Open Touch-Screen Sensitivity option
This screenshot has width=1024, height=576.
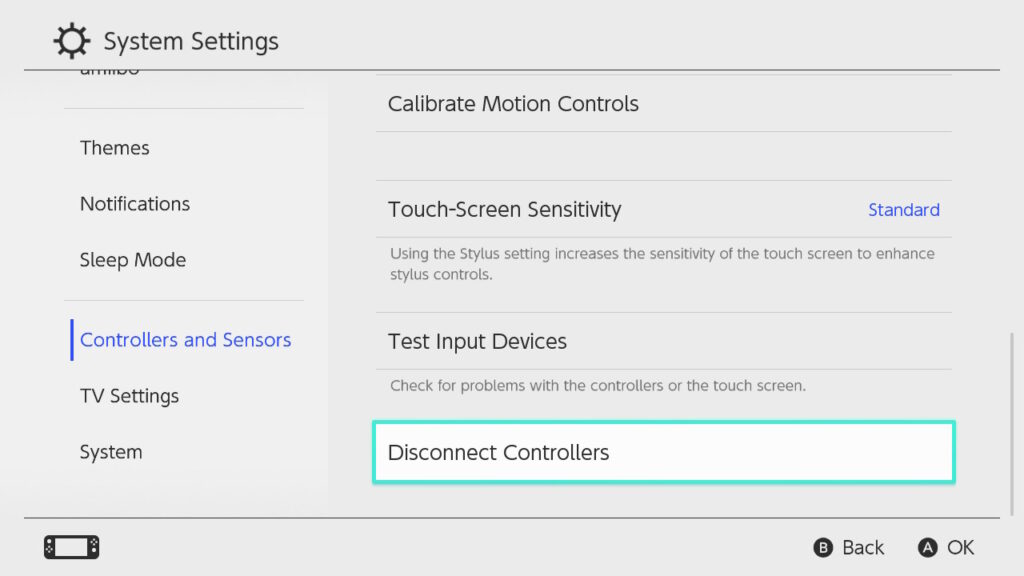[664, 210]
